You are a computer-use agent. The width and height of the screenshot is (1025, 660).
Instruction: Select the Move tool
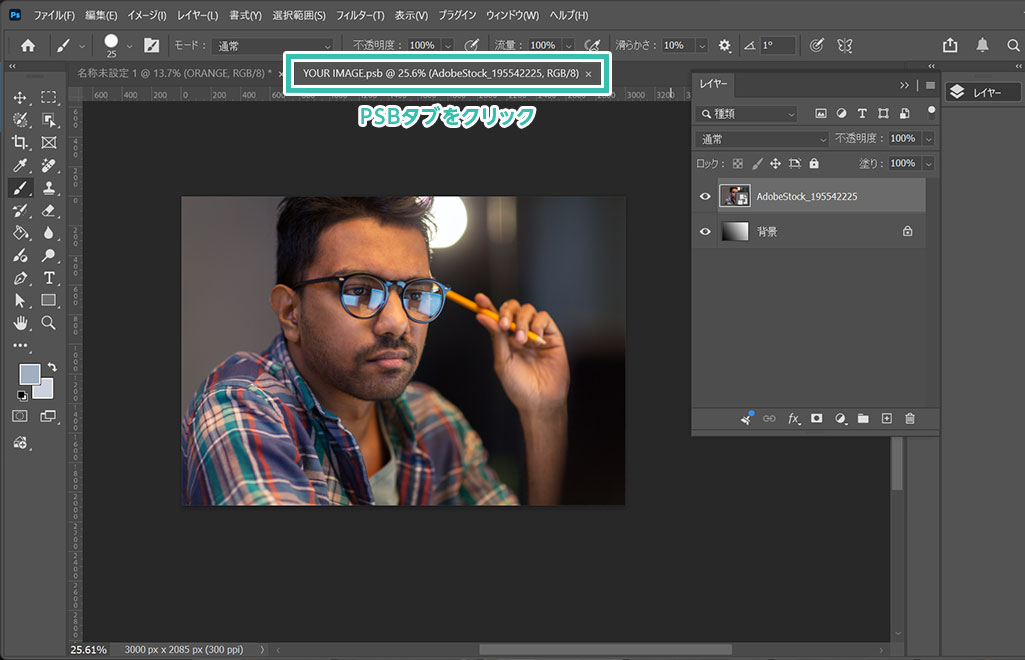coord(20,97)
